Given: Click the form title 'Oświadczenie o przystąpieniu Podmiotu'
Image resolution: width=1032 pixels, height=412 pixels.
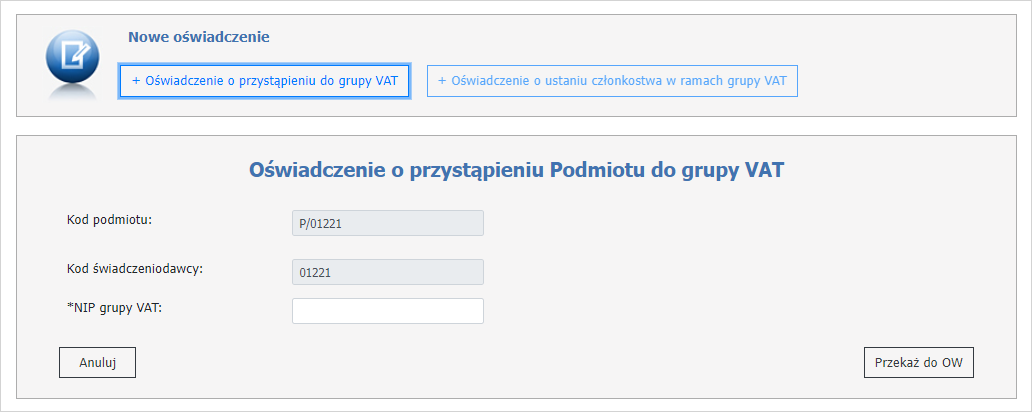Looking at the screenshot, I should [x=515, y=170].
